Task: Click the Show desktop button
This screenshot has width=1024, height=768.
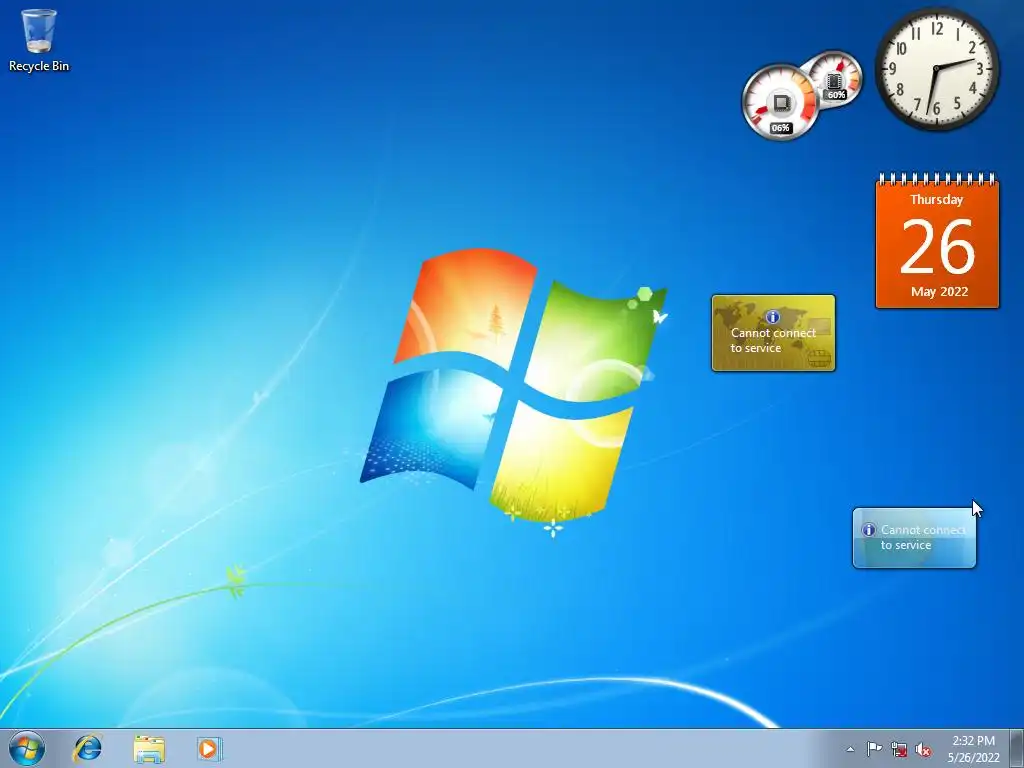Action: pos(1017,748)
